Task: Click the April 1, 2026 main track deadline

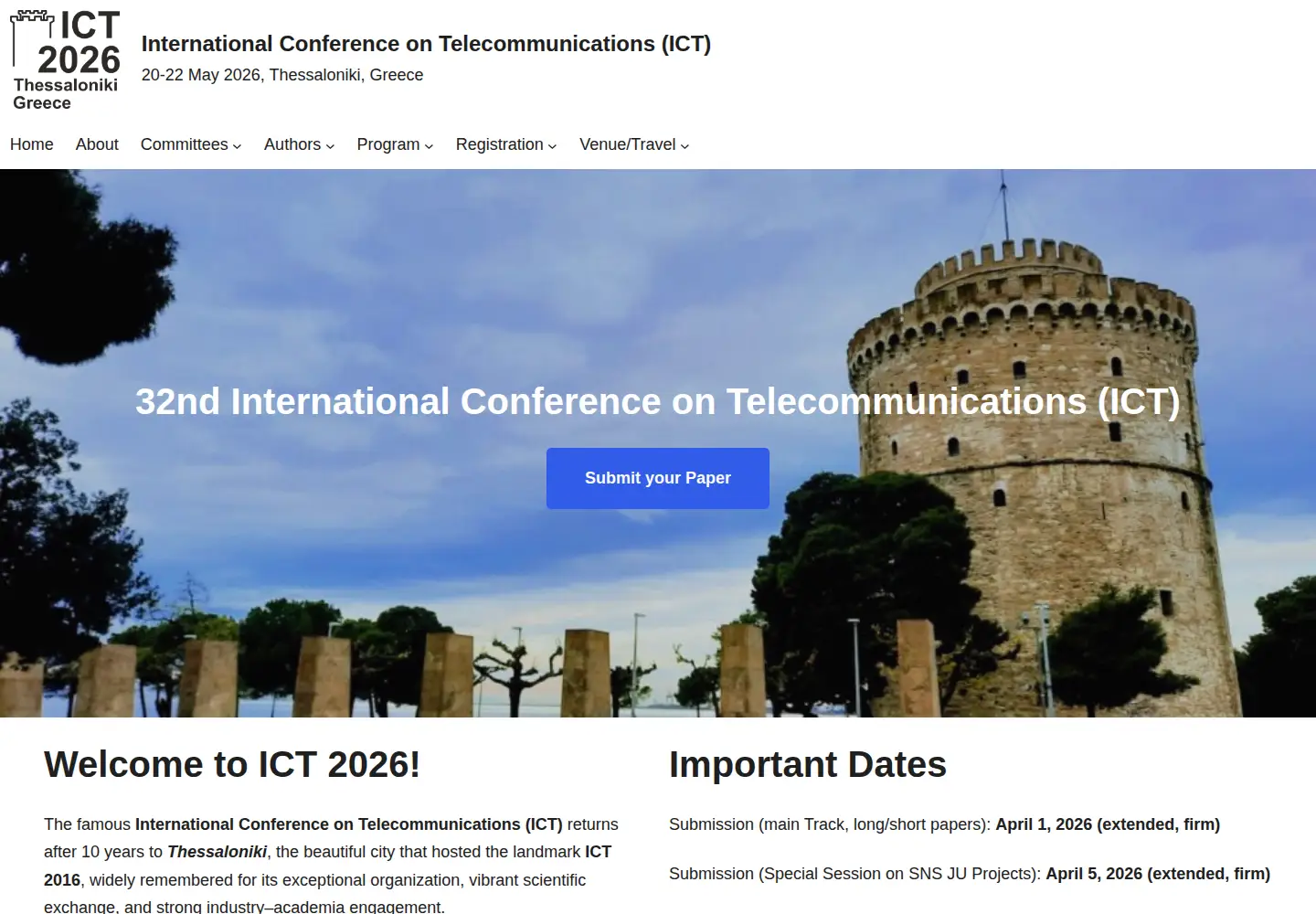Action: (x=1108, y=824)
